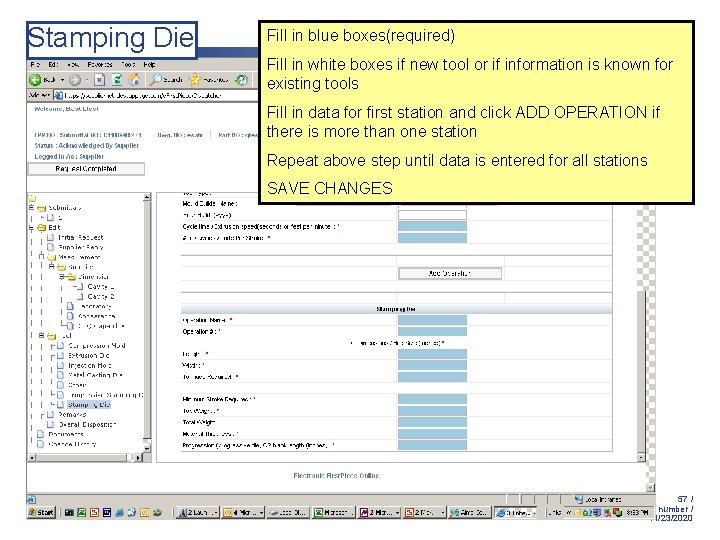This screenshot has height=540, width=720.
Task: Select Documents in the tree
Action: 66,434
